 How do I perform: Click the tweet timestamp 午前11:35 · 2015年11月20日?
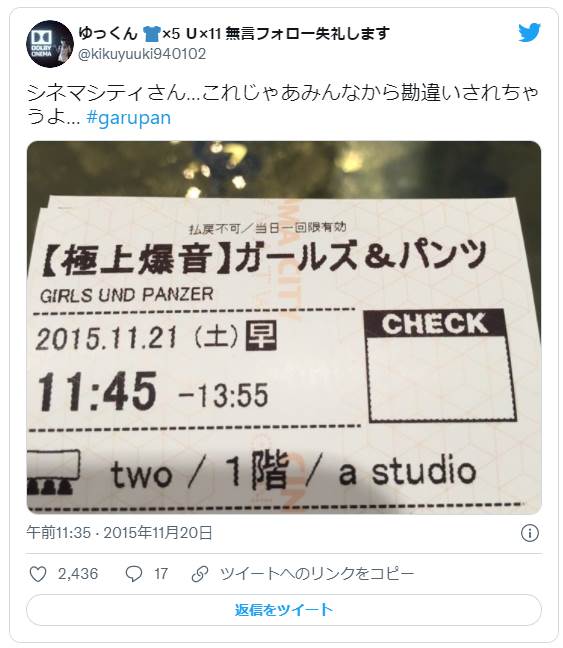(x=119, y=533)
